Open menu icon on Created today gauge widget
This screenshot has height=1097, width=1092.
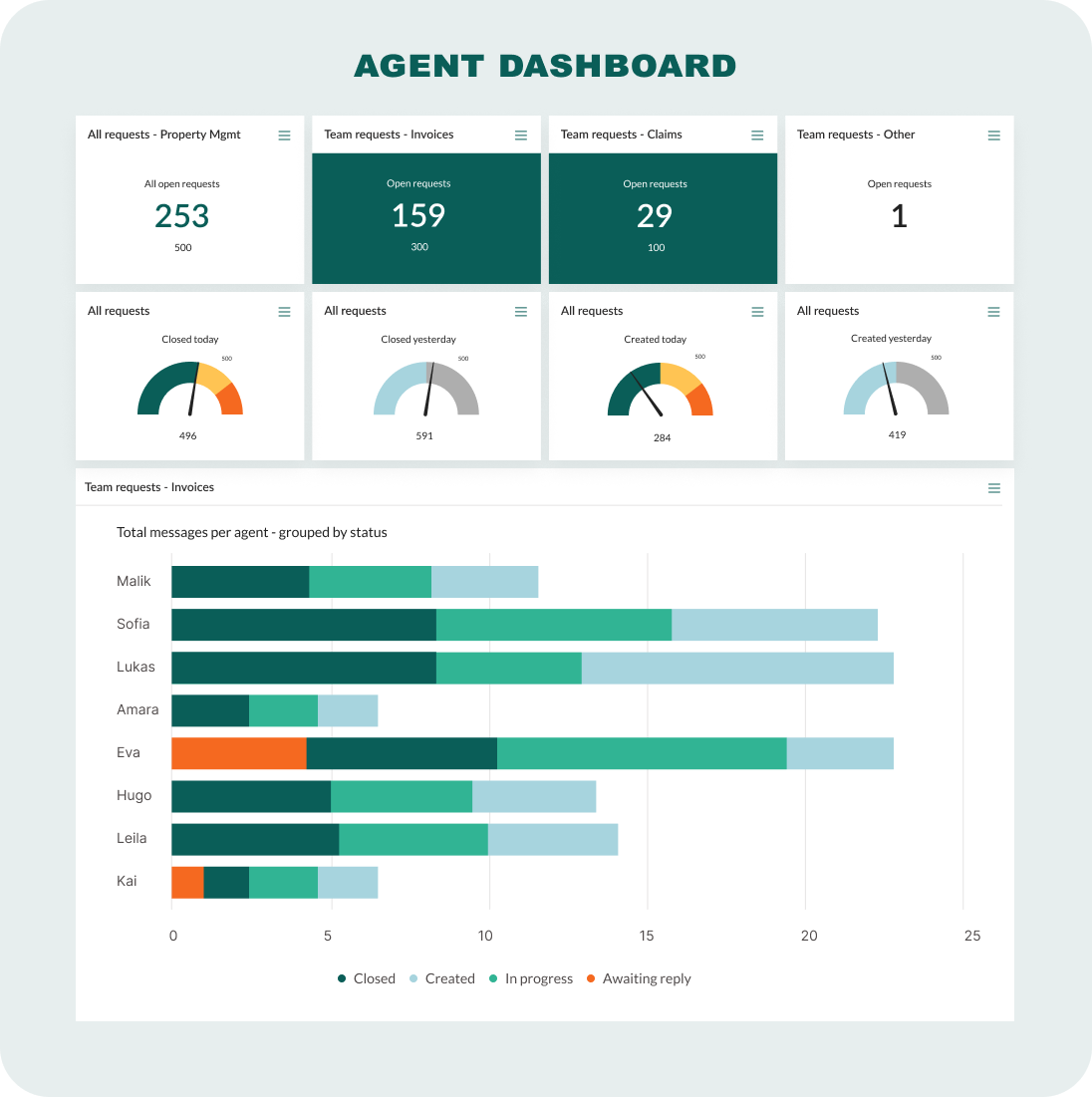[x=757, y=312]
